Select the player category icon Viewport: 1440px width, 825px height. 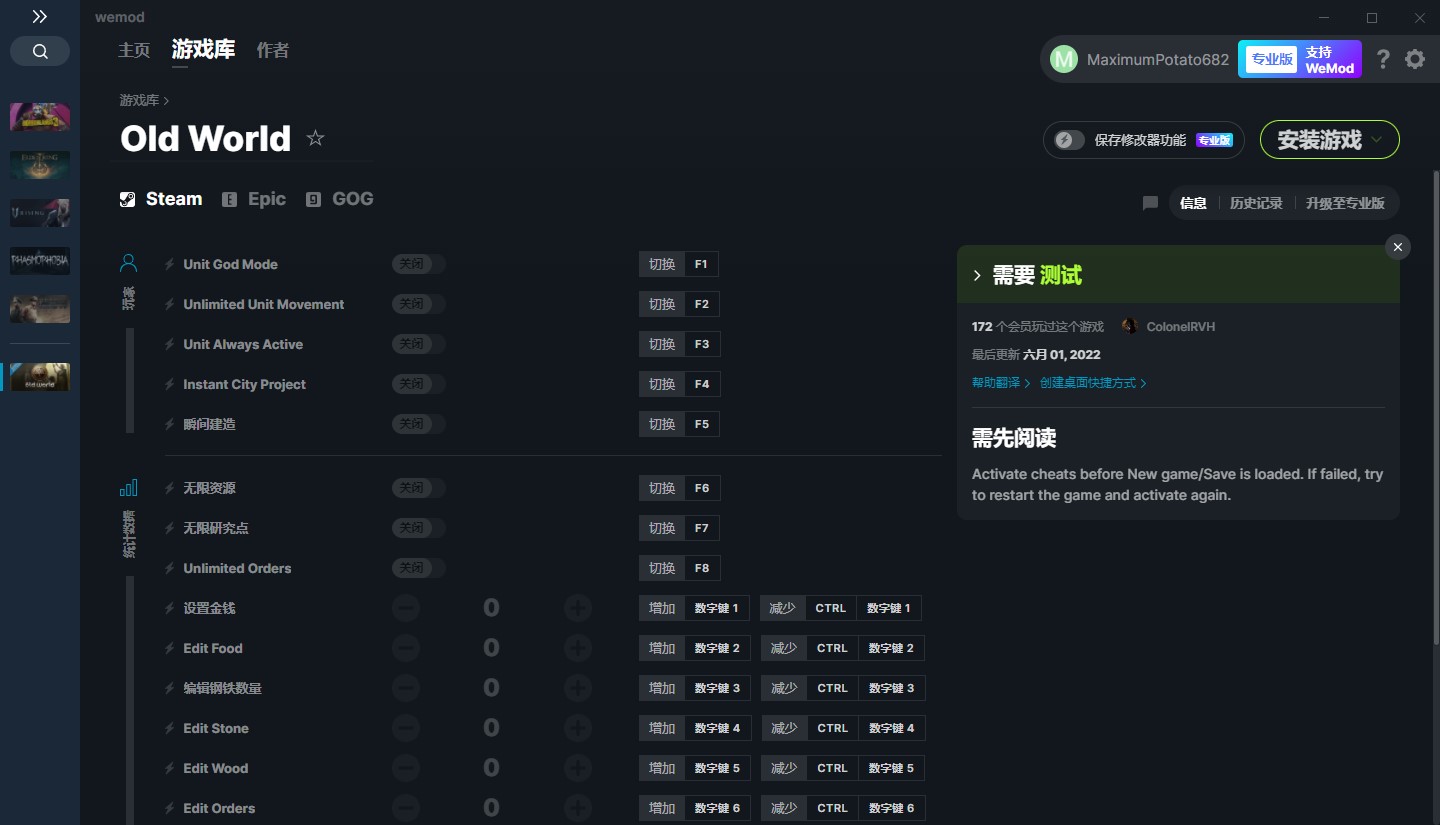128,263
